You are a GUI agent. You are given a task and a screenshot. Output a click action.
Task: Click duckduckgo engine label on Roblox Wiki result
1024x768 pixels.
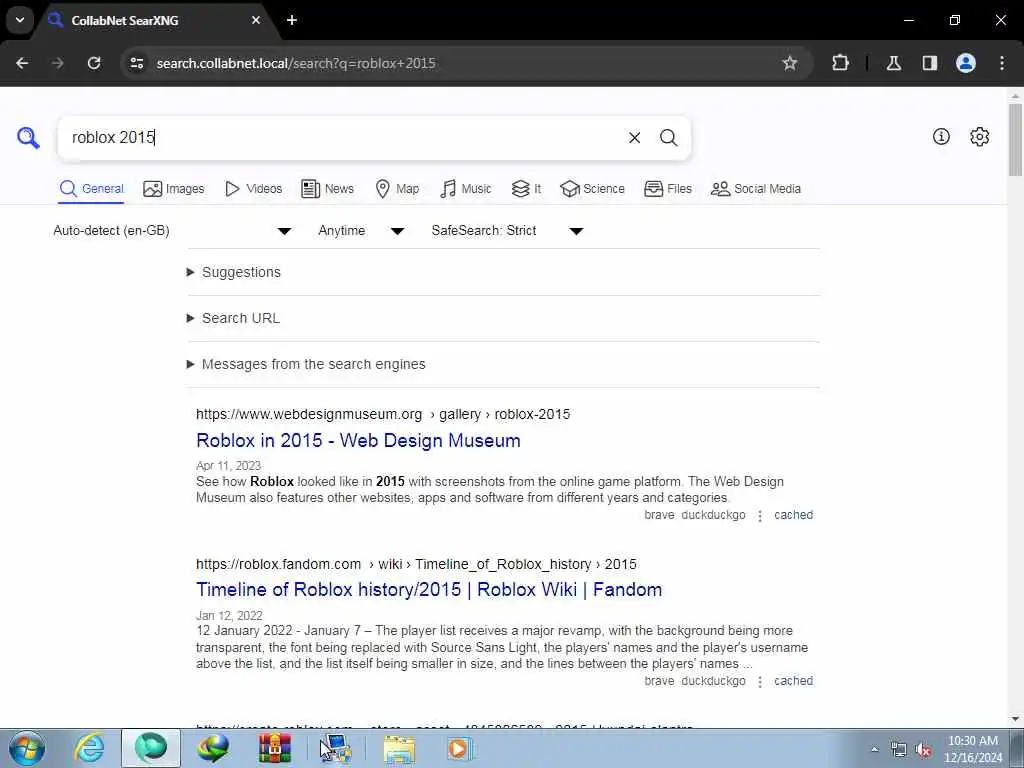713,680
